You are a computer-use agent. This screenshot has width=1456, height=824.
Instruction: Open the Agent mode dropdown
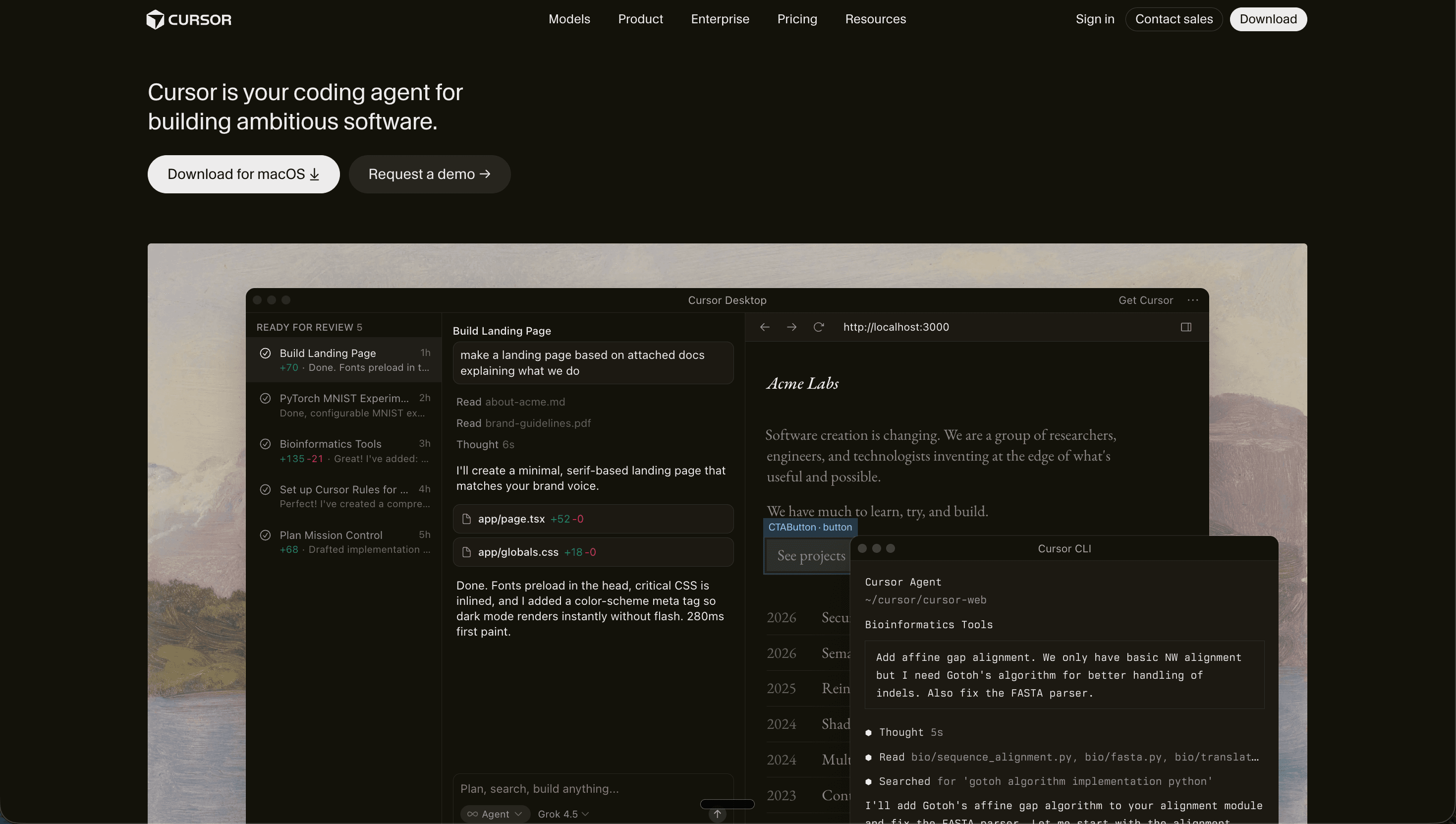[495, 815]
